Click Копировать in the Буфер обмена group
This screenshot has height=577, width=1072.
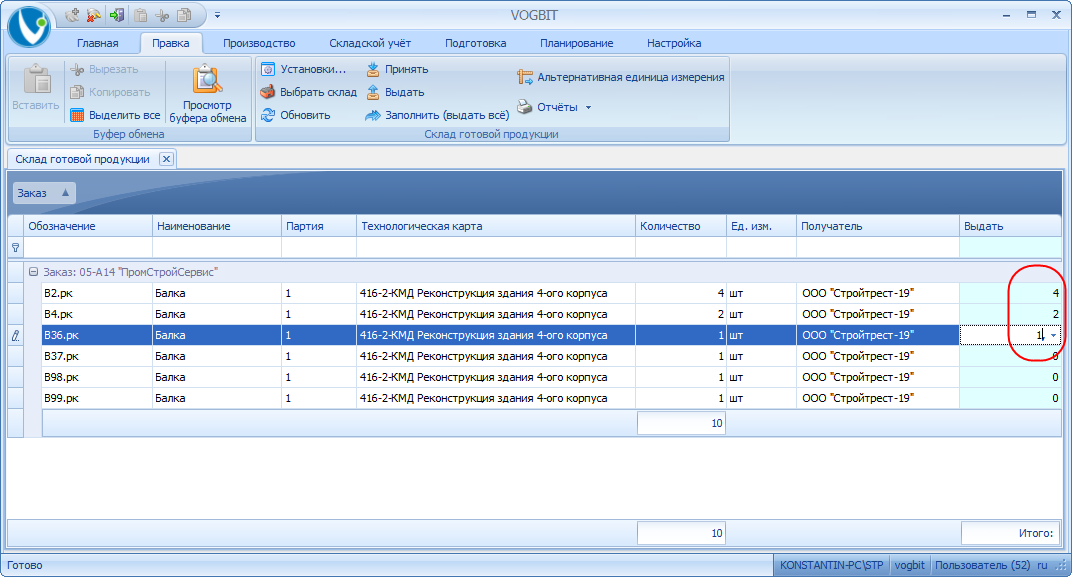coord(110,92)
